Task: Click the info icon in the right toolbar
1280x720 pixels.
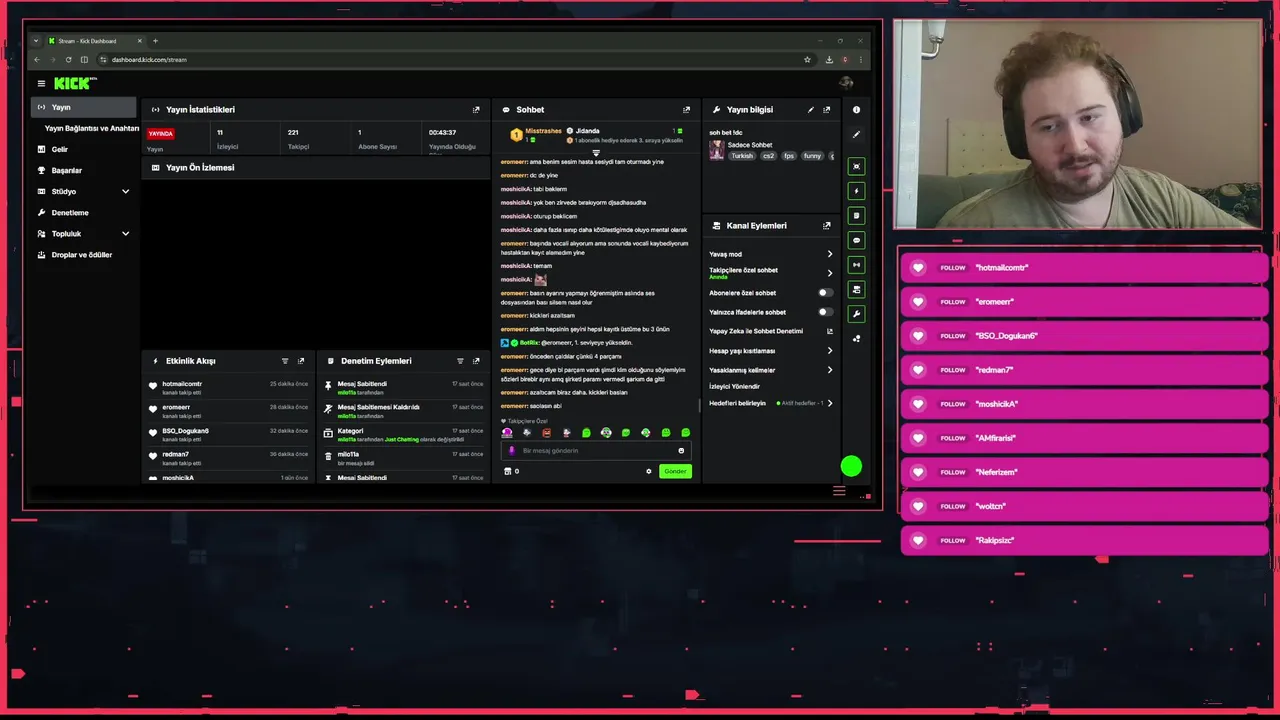Action: click(856, 110)
